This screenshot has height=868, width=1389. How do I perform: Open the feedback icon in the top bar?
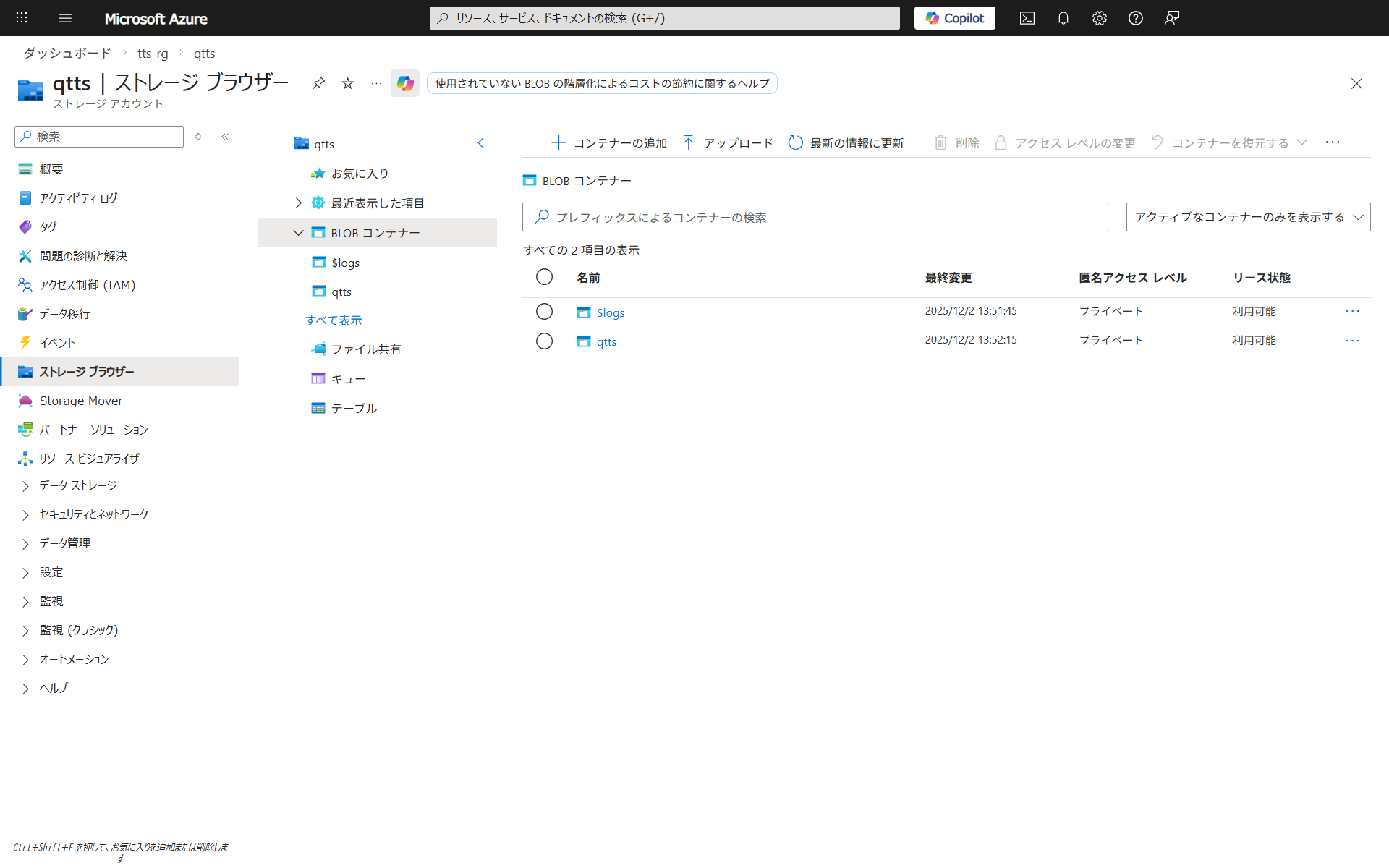point(1171,18)
